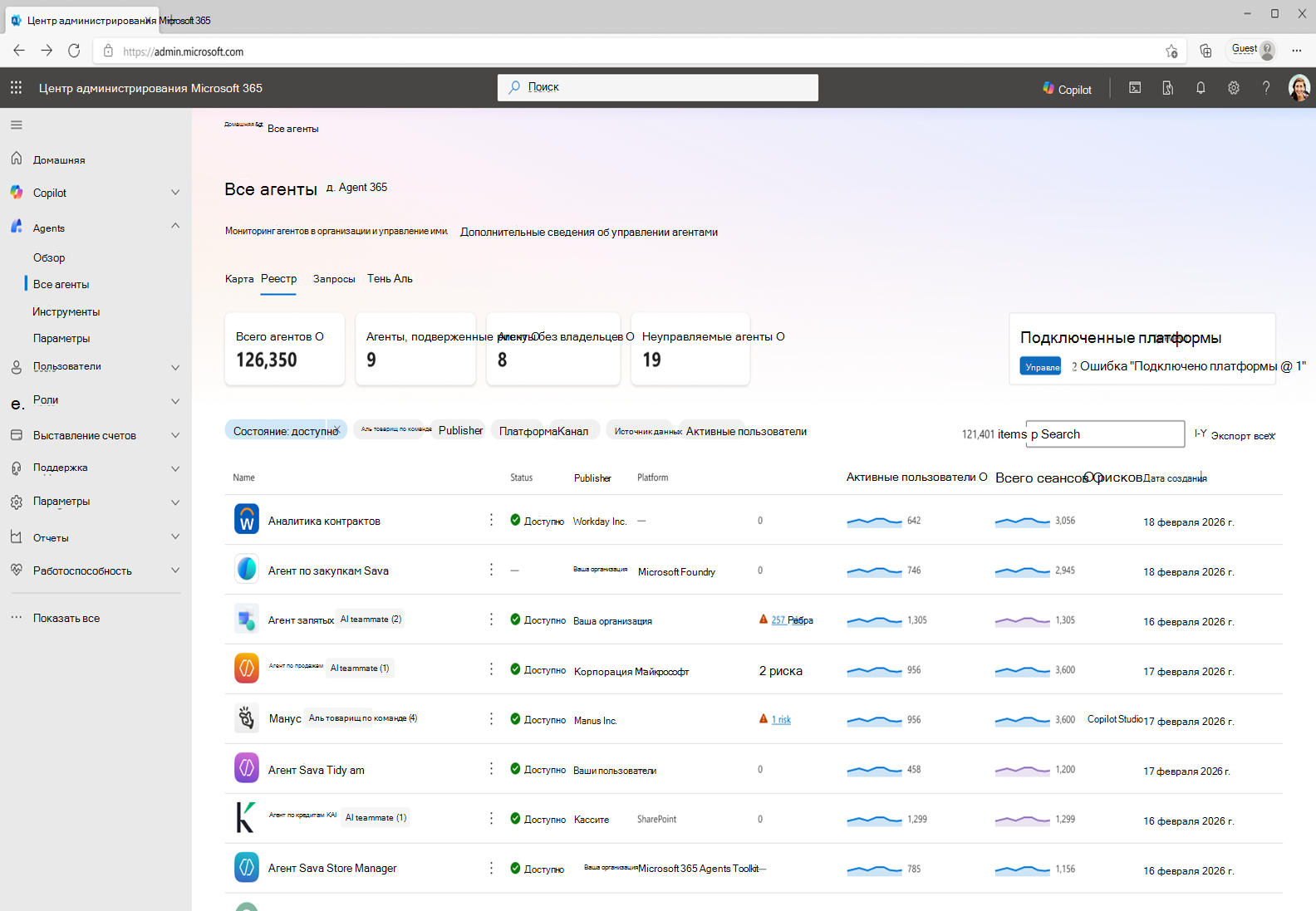1316x911 pixels.
Task: Click the Агент Sava Store Manager icon
Action: 247,868
